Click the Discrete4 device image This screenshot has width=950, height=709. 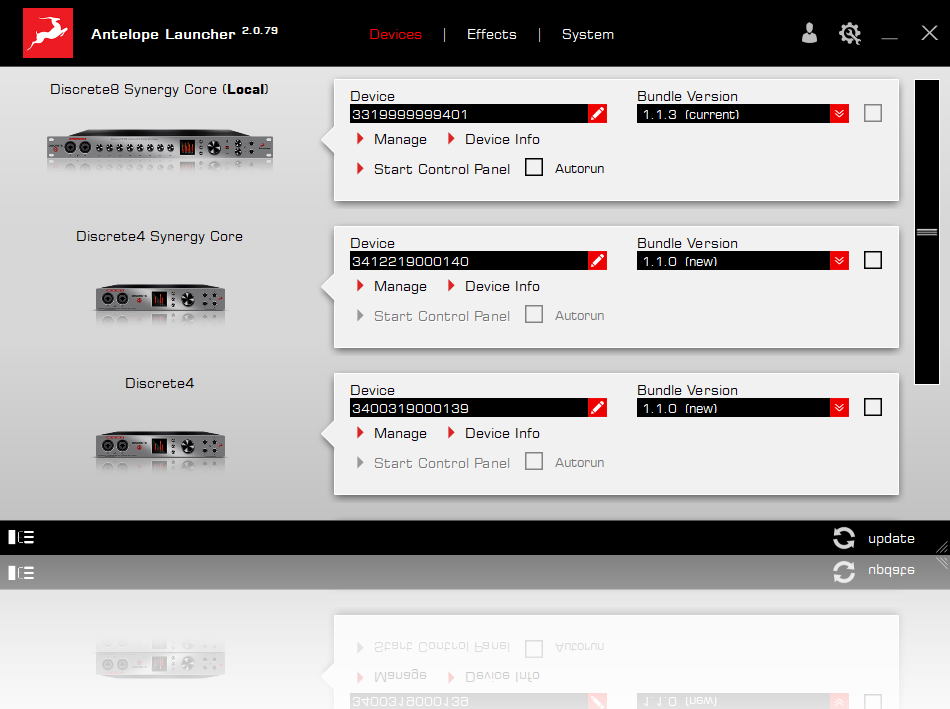tap(160, 445)
